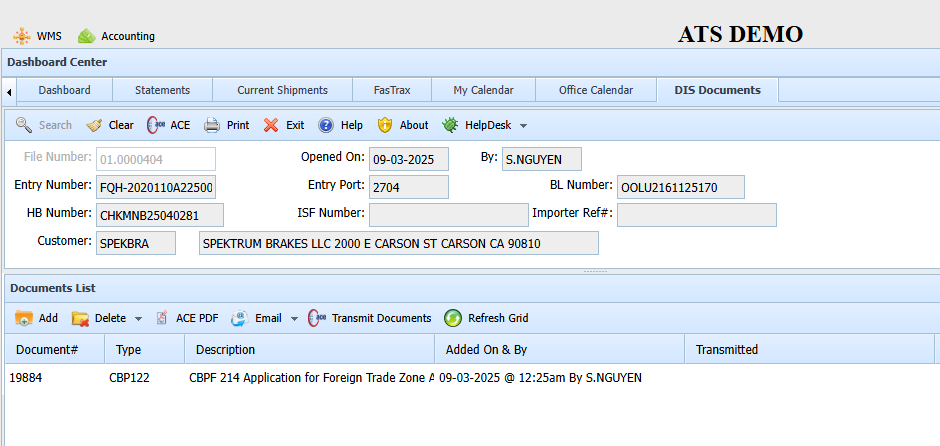
Task: Switch to the Current Shipments tab
Action: 282,90
